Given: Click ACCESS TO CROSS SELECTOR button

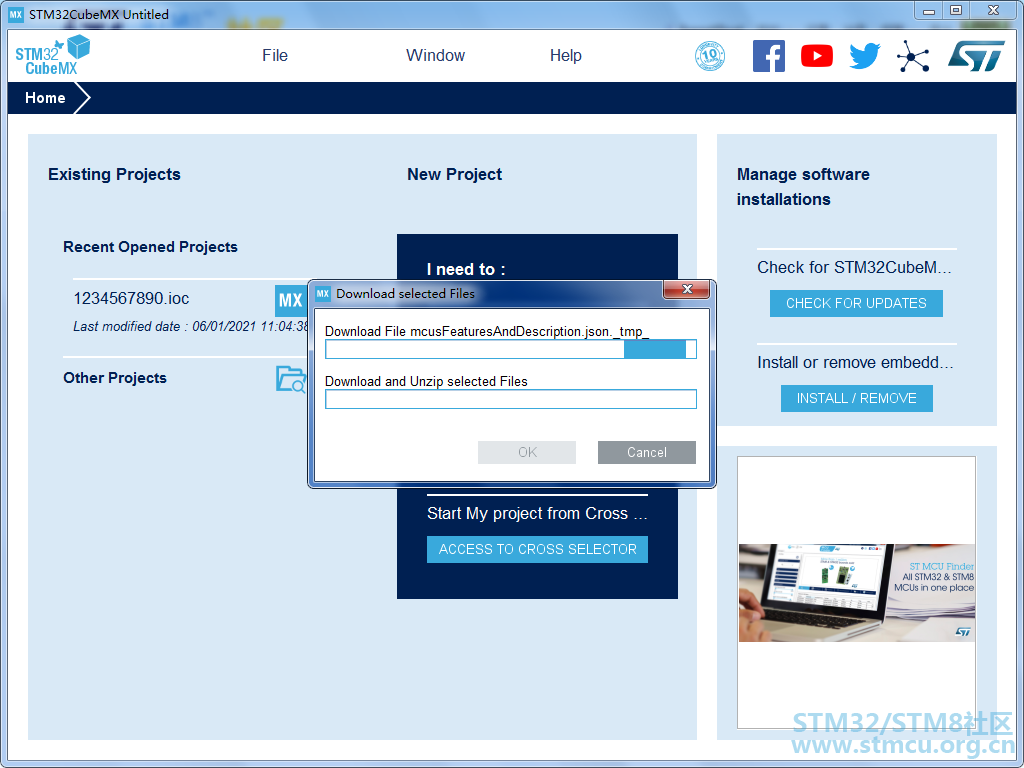Looking at the screenshot, I should 537,549.
